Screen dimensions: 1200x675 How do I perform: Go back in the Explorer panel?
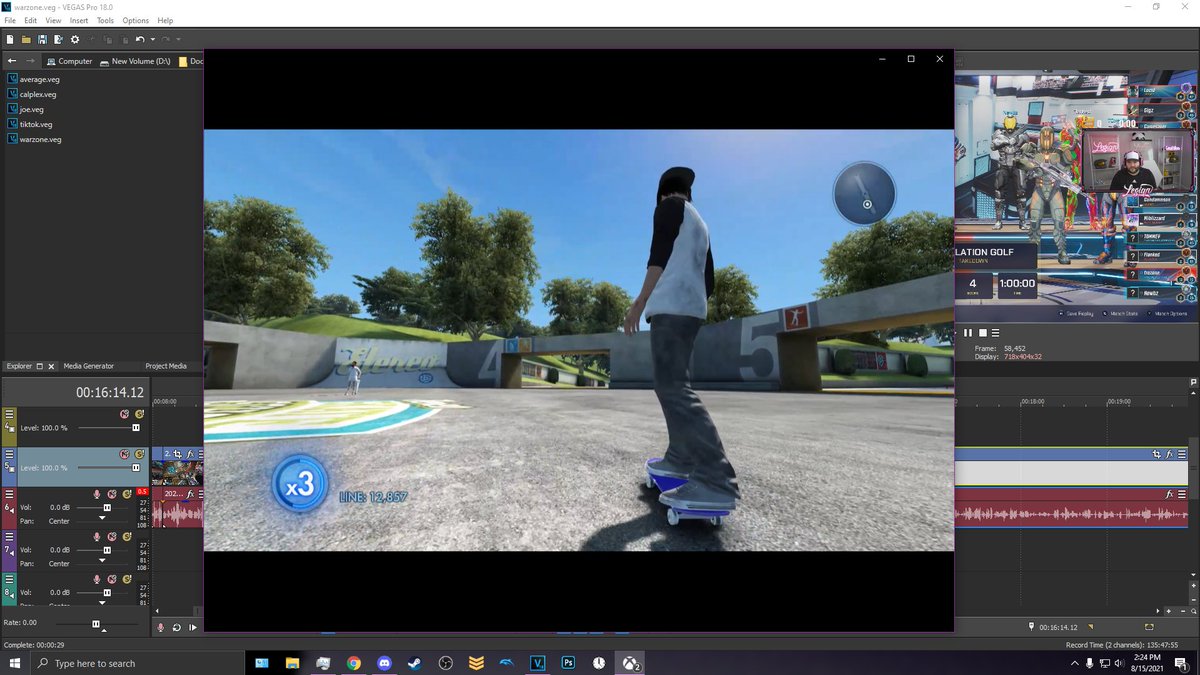(12, 61)
